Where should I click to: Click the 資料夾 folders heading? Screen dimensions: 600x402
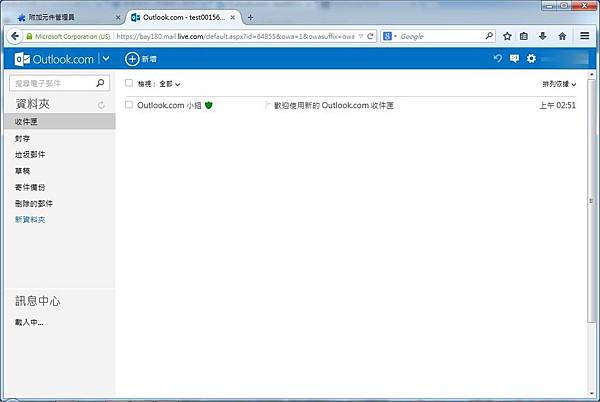point(33,104)
